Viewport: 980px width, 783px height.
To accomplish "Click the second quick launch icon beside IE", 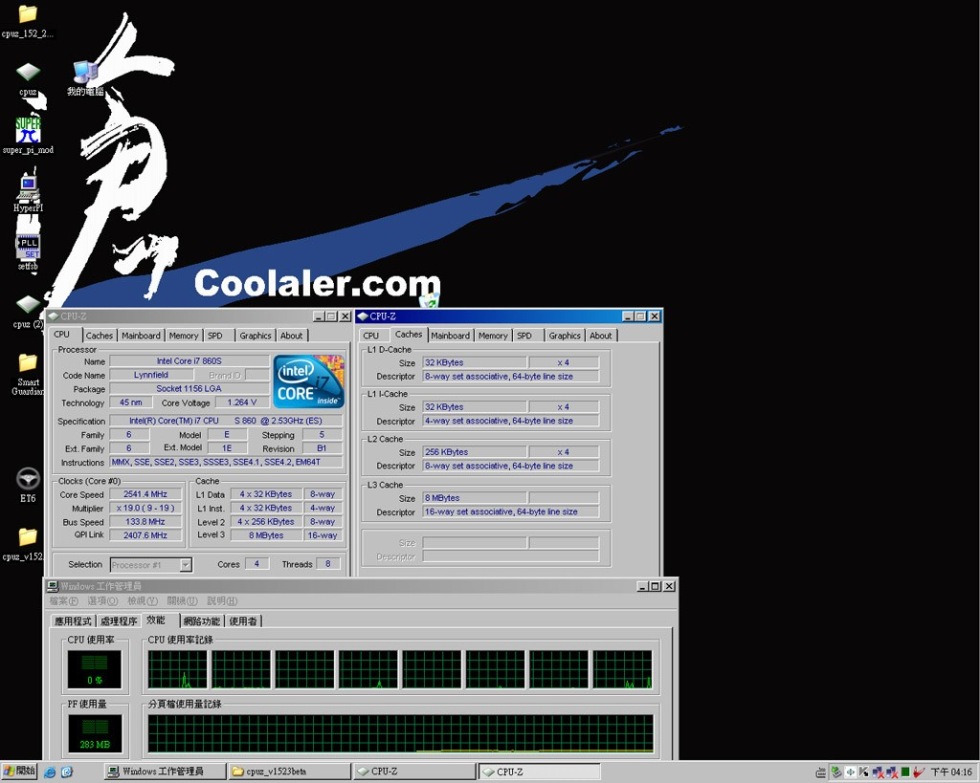I will click(x=66, y=772).
